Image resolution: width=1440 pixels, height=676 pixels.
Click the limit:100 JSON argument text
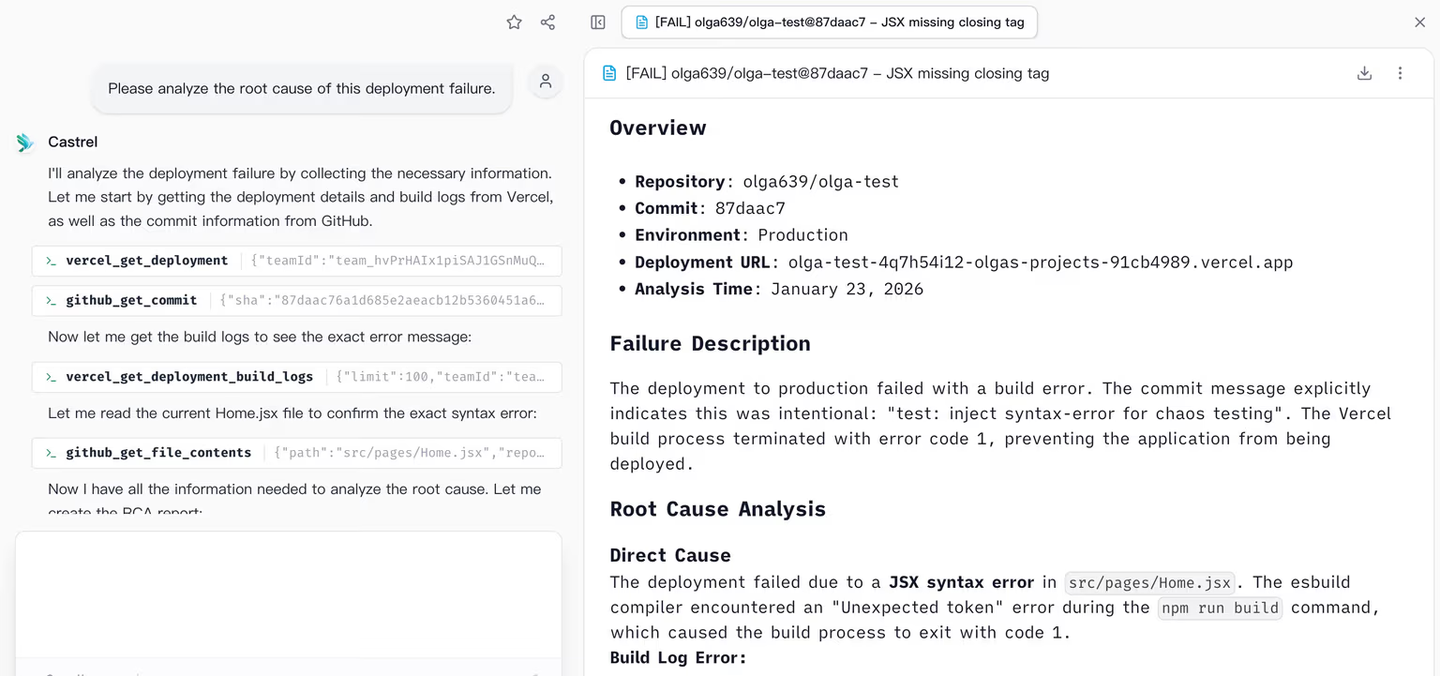click(440, 377)
